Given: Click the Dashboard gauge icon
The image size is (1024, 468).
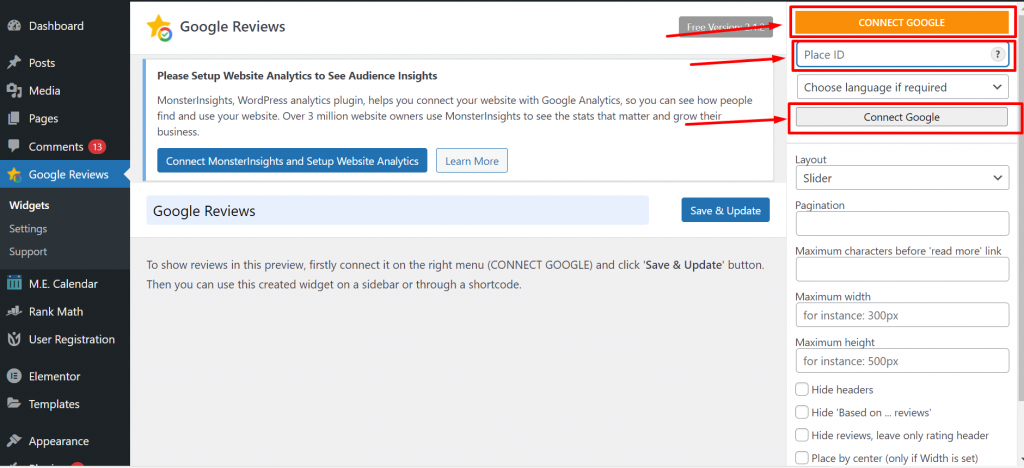Looking at the screenshot, I should pyautogui.click(x=14, y=26).
